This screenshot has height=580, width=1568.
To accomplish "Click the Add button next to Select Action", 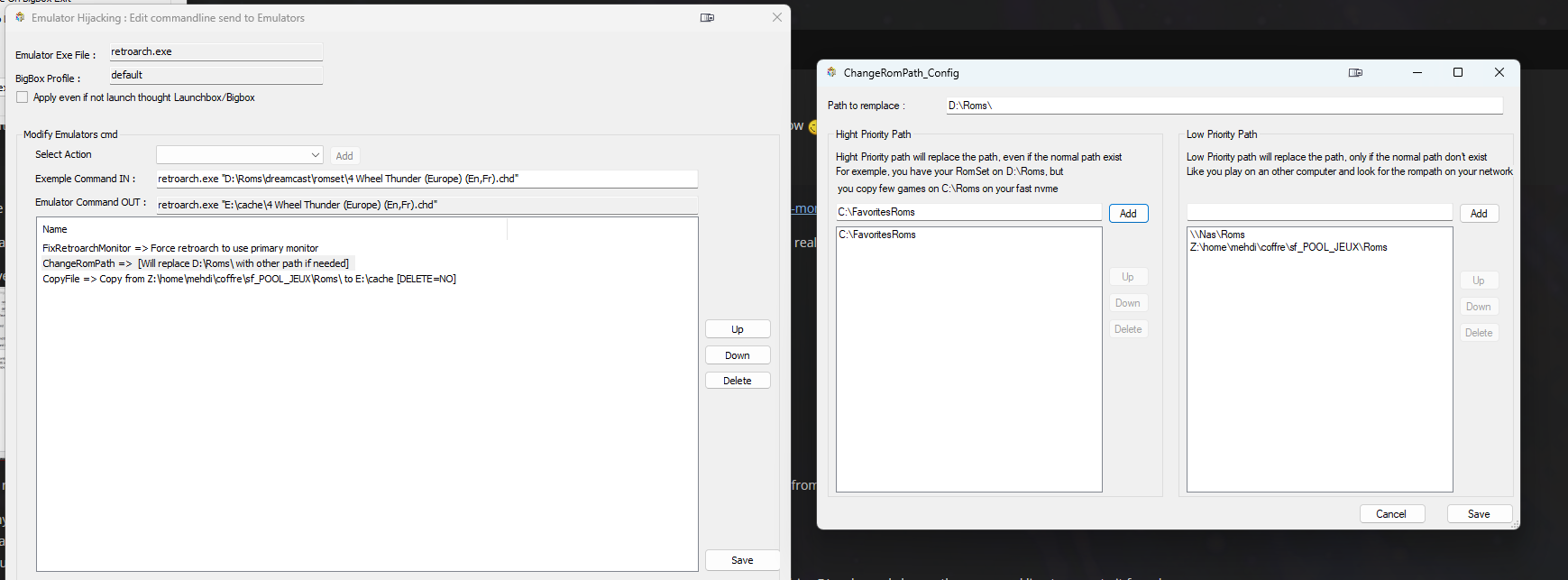I will [x=344, y=156].
